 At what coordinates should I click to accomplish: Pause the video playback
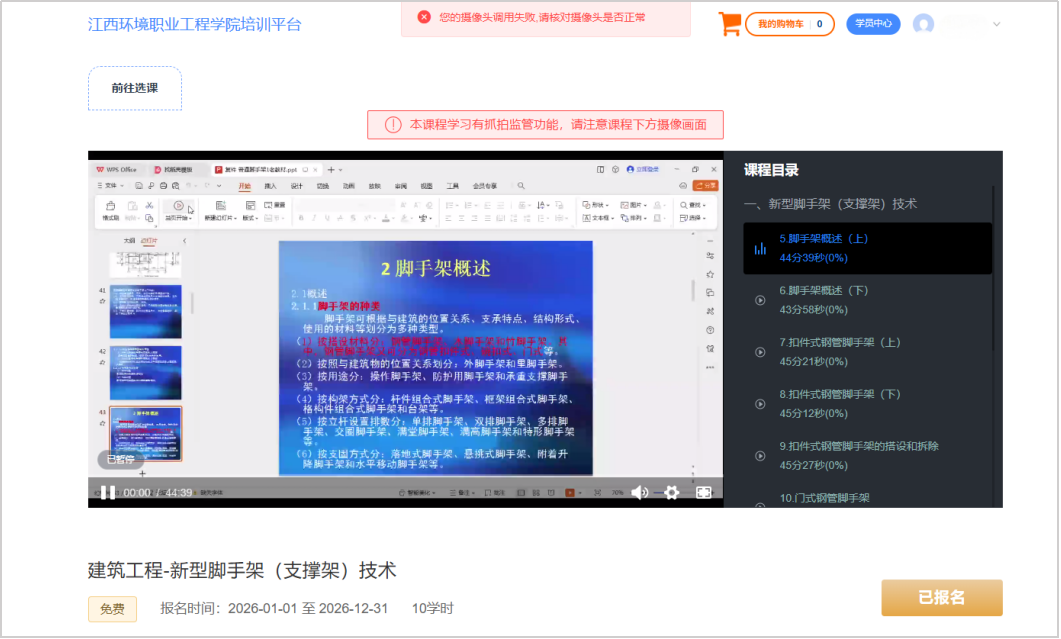coord(108,493)
